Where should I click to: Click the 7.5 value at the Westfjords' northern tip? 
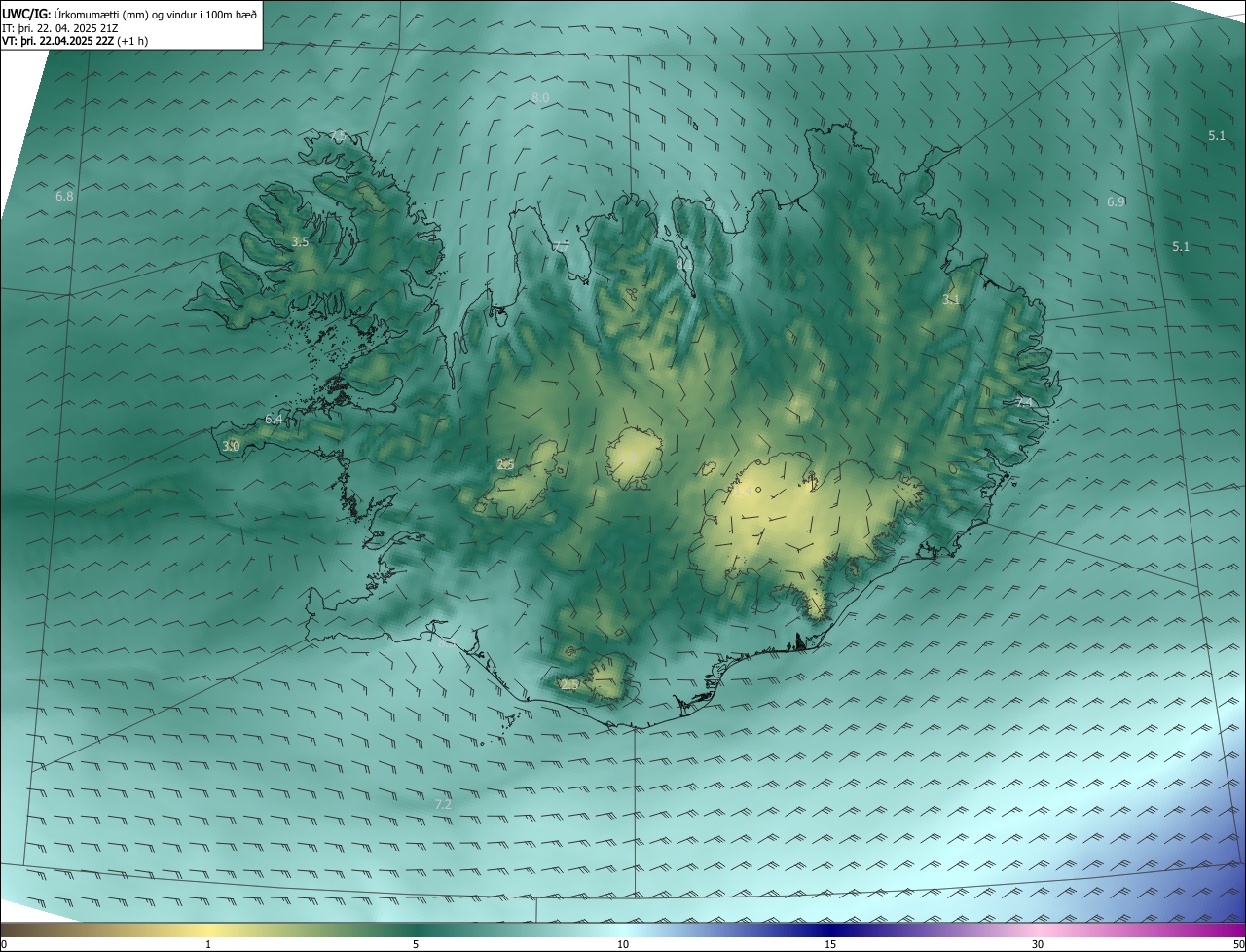[338, 135]
